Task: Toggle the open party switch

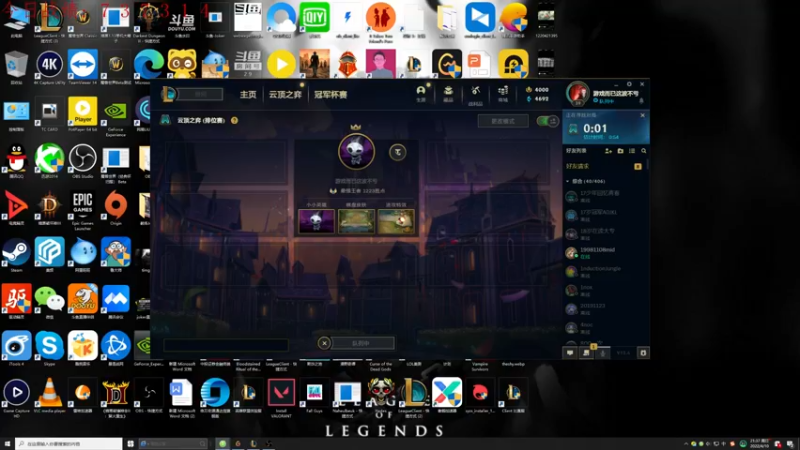Action: pos(547,121)
